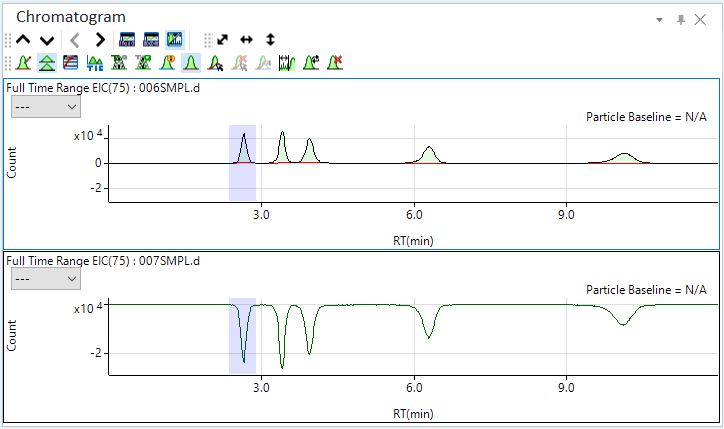Click the 'Count' axis label of the top chromatogram
This screenshot has width=724, height=429.
coord(12,163)
